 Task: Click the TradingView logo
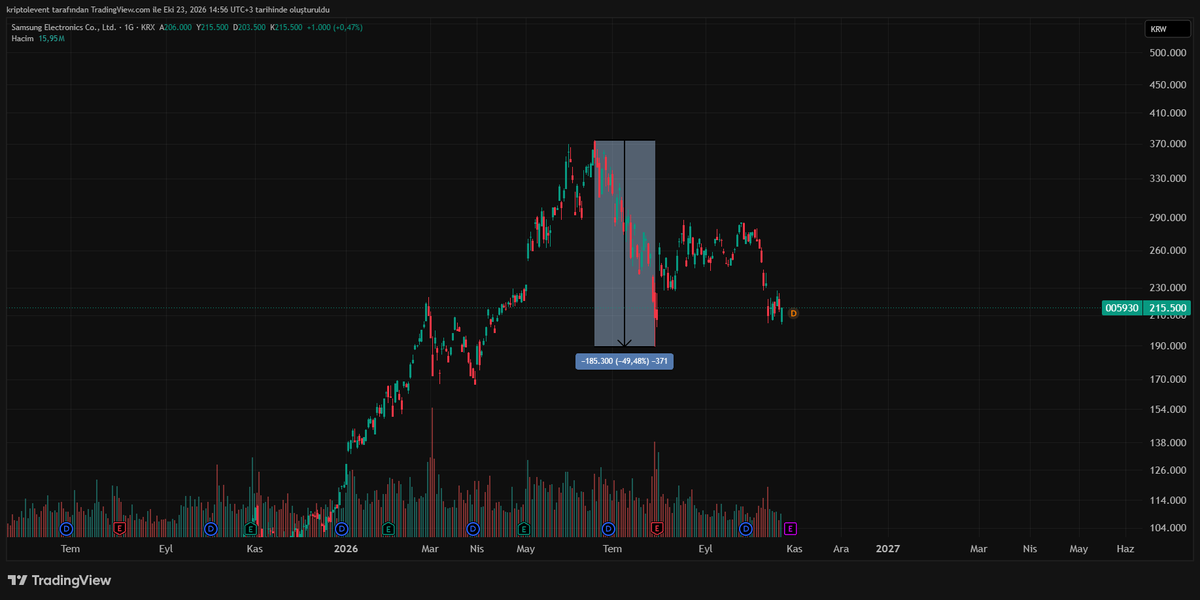[59, 580]
